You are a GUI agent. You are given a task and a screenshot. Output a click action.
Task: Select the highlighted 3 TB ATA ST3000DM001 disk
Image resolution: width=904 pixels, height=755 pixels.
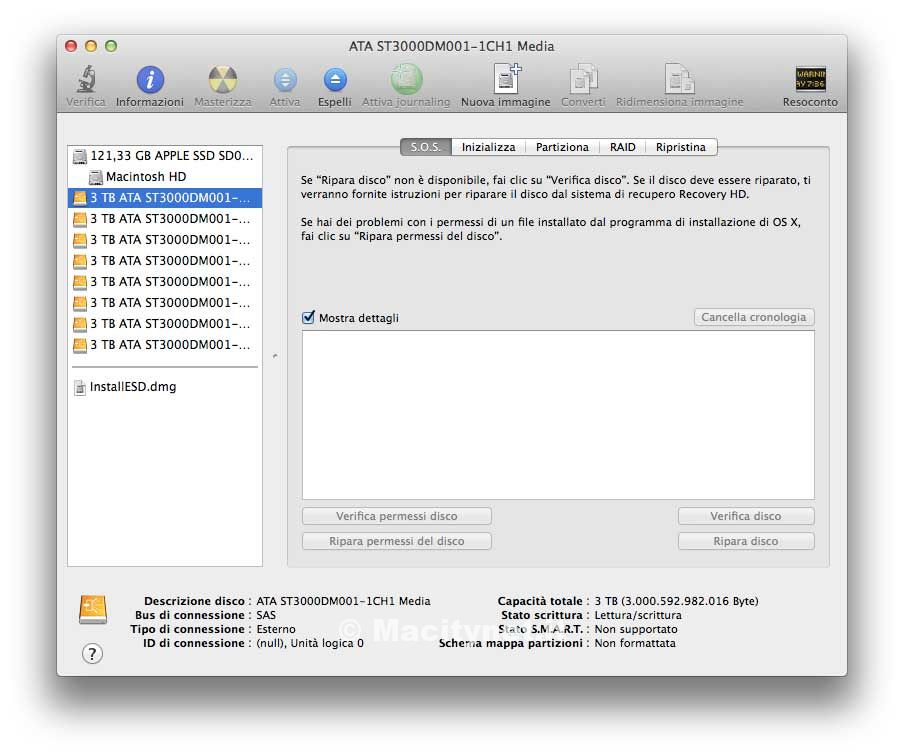click(165, 198)
